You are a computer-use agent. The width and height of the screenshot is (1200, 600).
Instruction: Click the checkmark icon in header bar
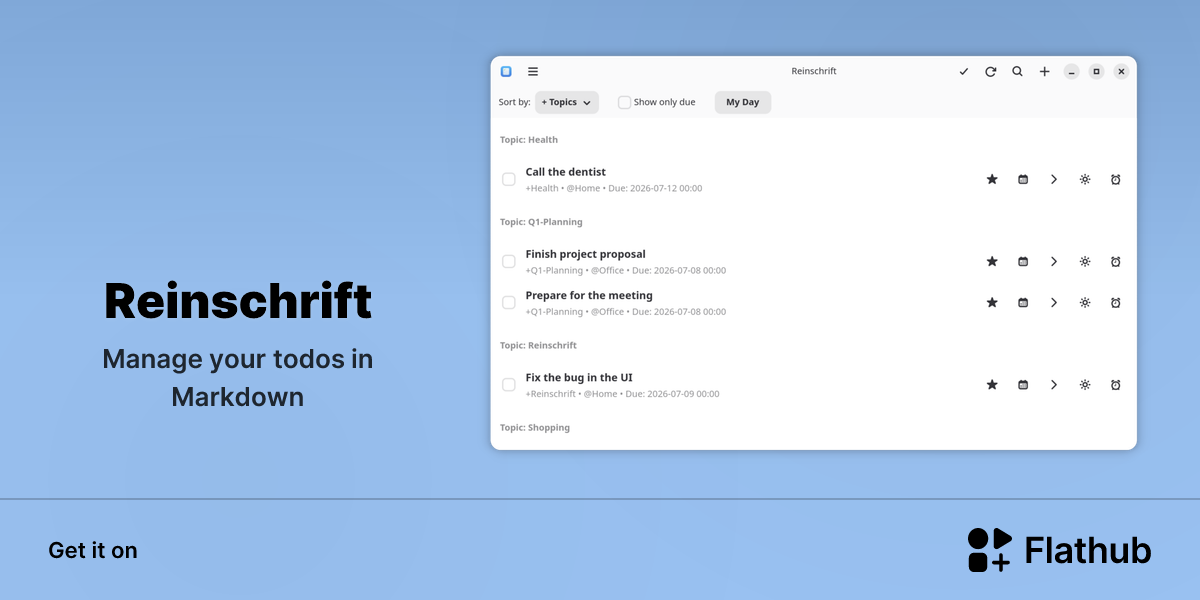[964, 71]
